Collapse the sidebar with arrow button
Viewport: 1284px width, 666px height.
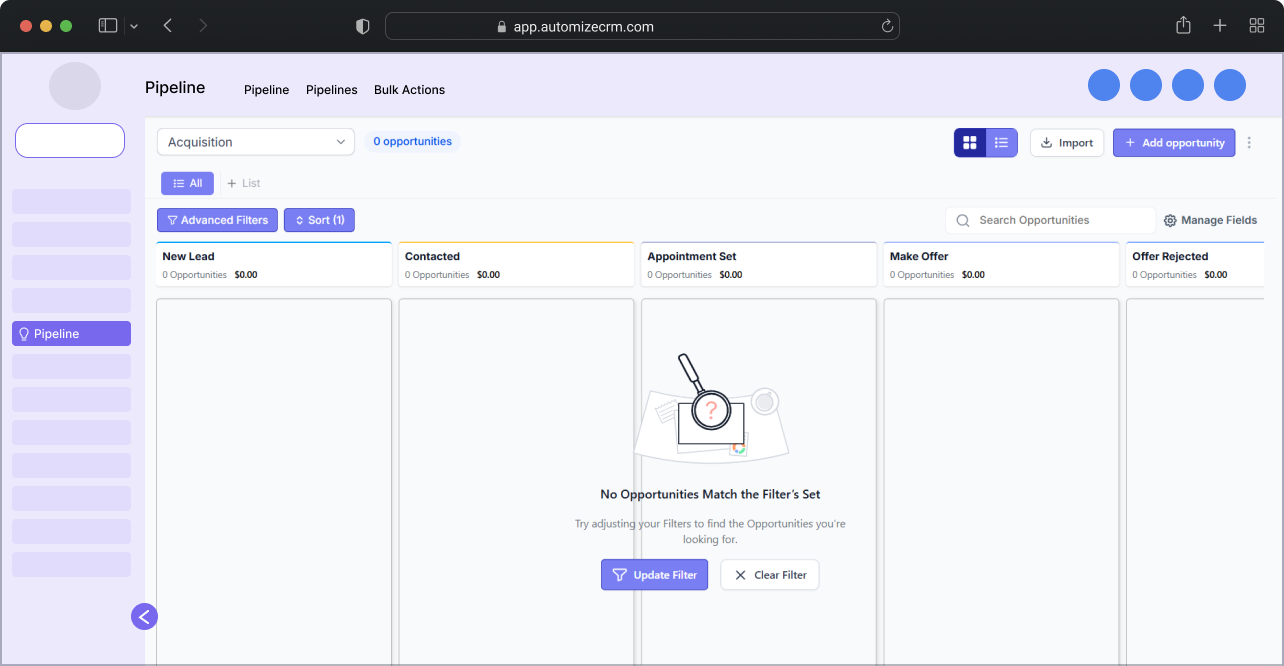144,617
